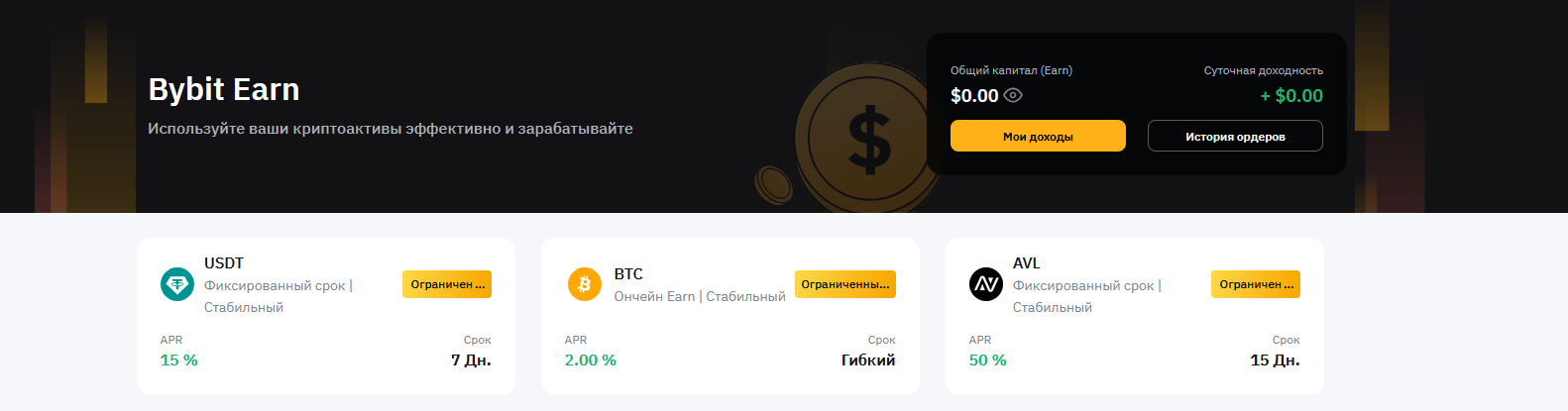Viewport: 1568px width, 411px height.
Task: Click the Bybit Earn heading
Action: tap(224, 90)
